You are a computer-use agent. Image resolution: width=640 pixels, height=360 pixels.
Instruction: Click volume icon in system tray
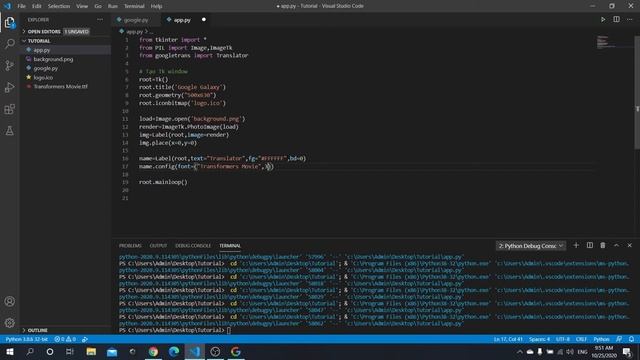click(x=570, y=351)
